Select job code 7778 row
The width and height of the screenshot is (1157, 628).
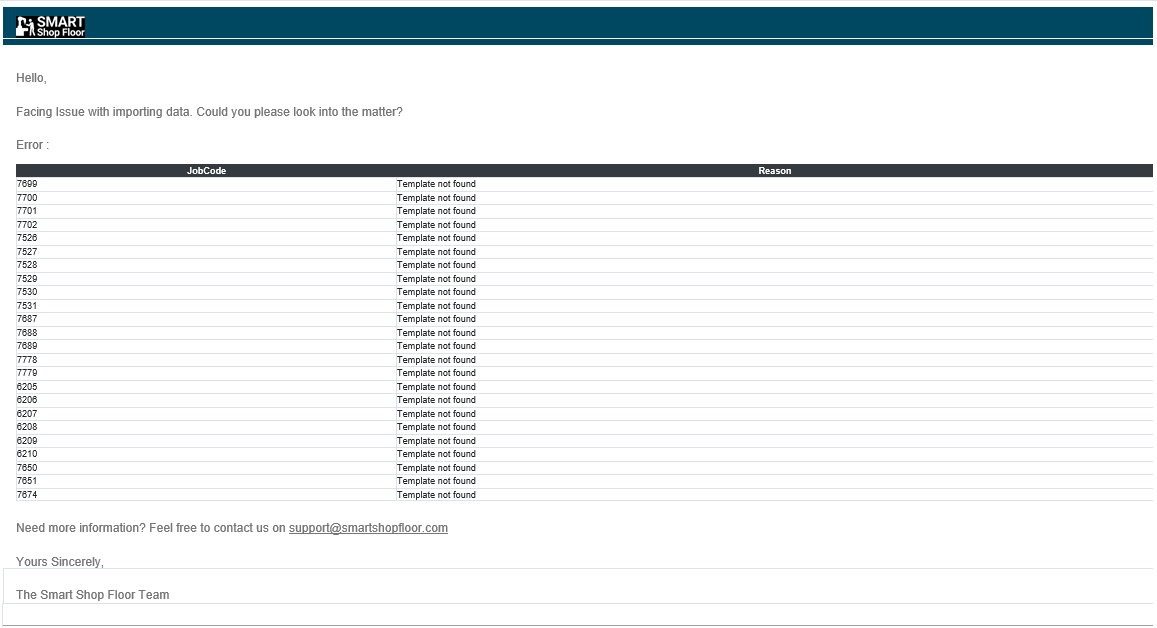tap(27, 360)
